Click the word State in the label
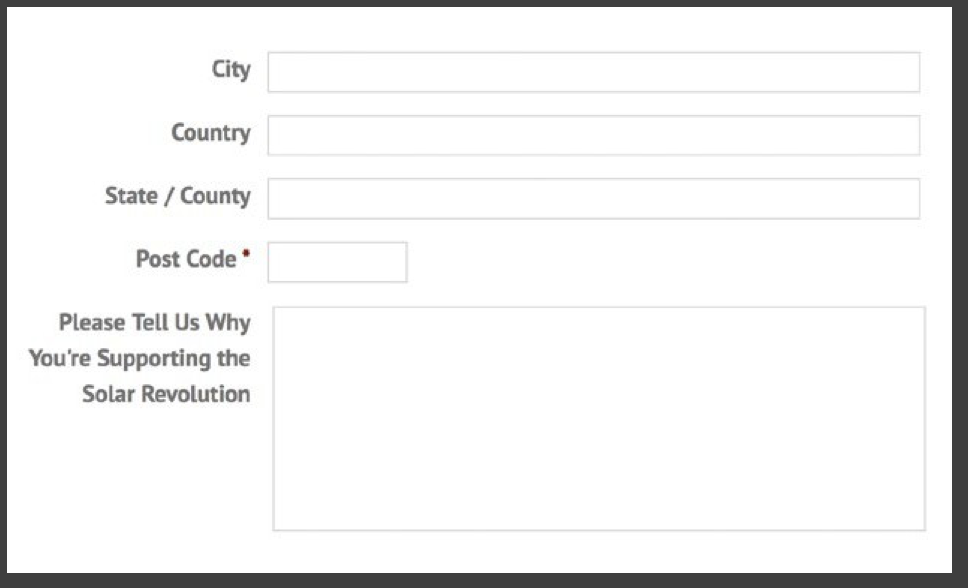Image resolution: width=968 pixels, height=588 pixels. tap(130, 196)
